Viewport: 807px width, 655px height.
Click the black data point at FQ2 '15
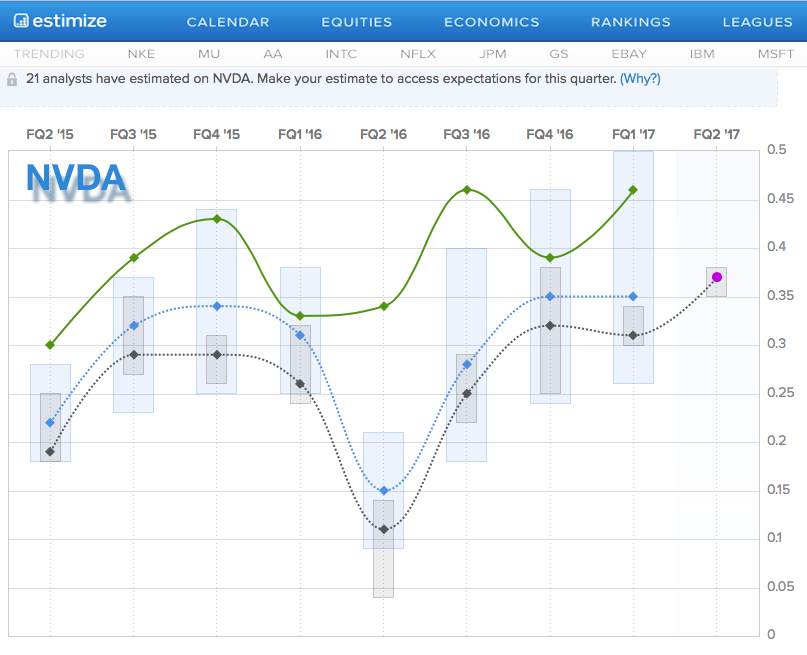50,452
